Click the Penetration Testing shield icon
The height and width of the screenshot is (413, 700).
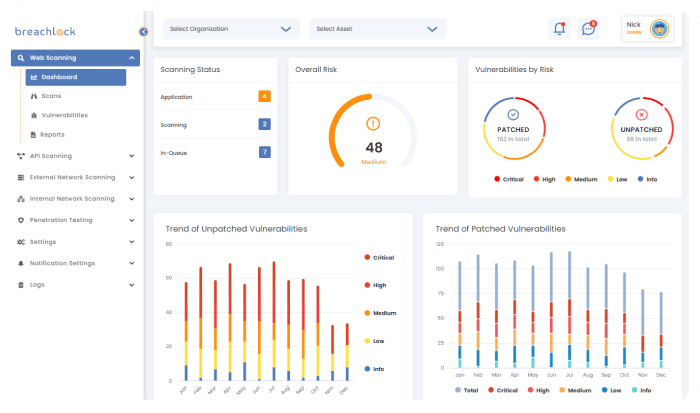click(x=21, y=220)
